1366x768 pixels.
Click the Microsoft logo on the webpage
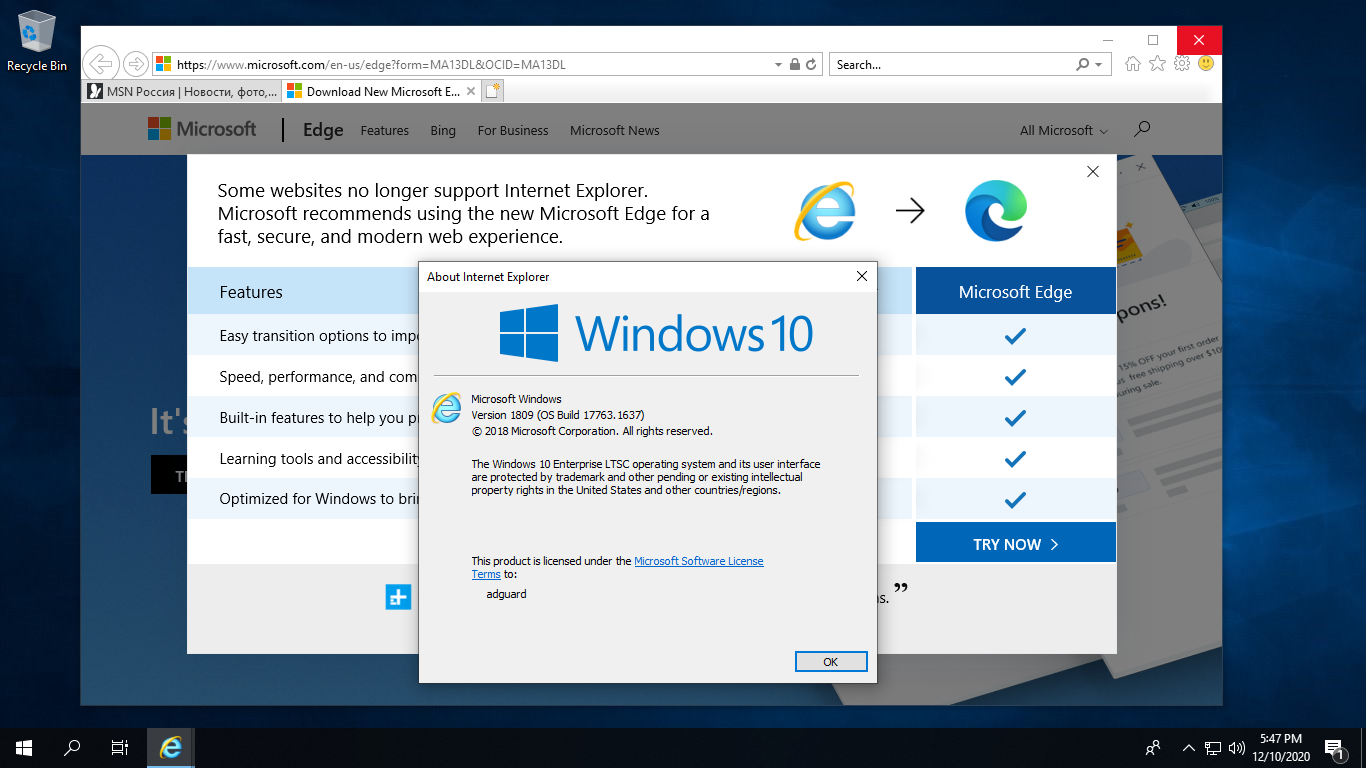(202, 129)
